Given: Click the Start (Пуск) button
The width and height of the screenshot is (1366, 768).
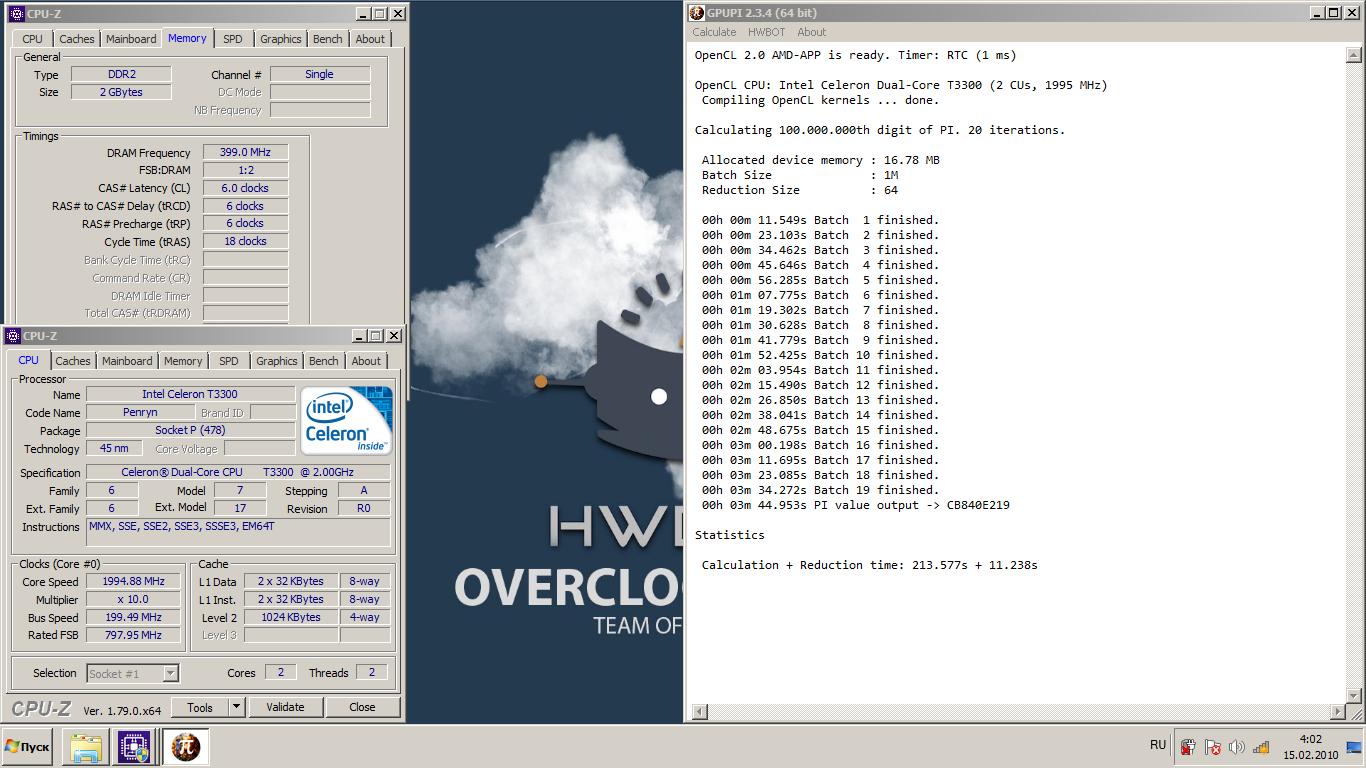Looking at the screenshot, I should click(27, 747).
